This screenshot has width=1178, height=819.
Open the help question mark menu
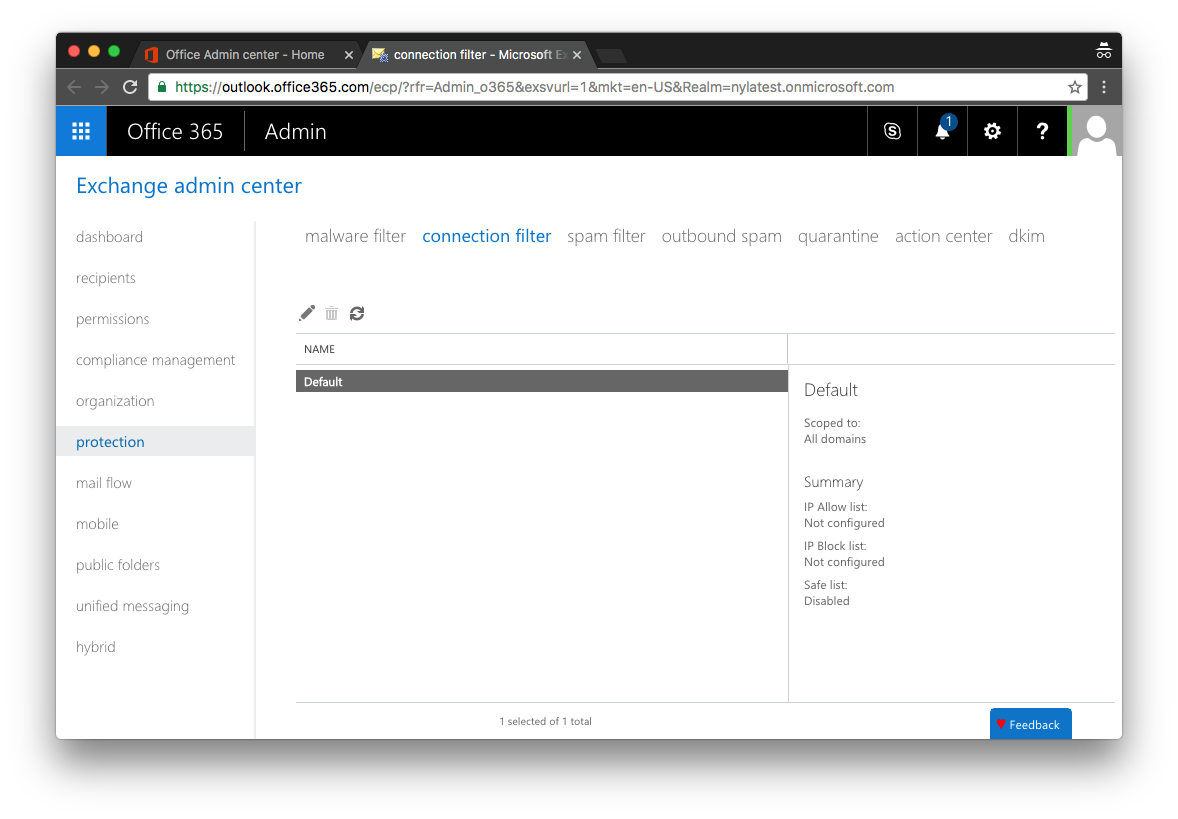click(x=1041, y=131)
